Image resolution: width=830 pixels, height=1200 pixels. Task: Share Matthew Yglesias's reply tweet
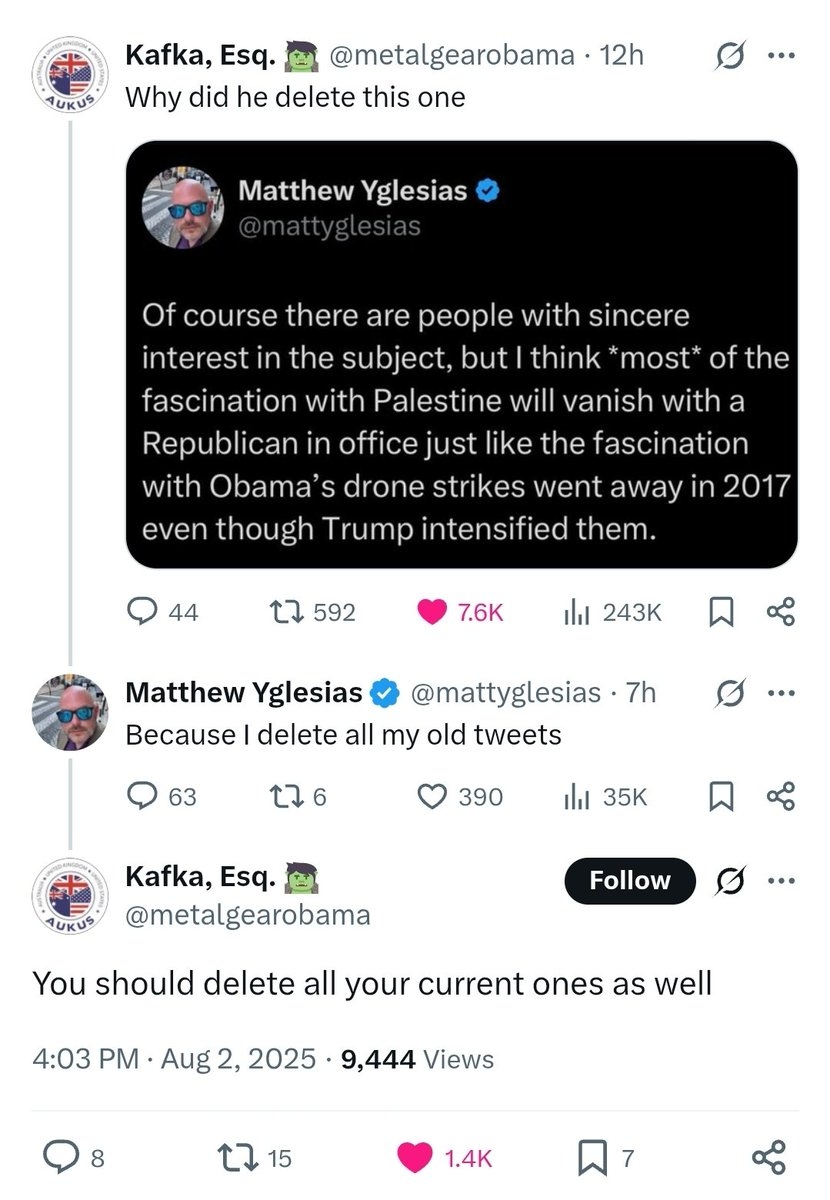coord(780,796)
